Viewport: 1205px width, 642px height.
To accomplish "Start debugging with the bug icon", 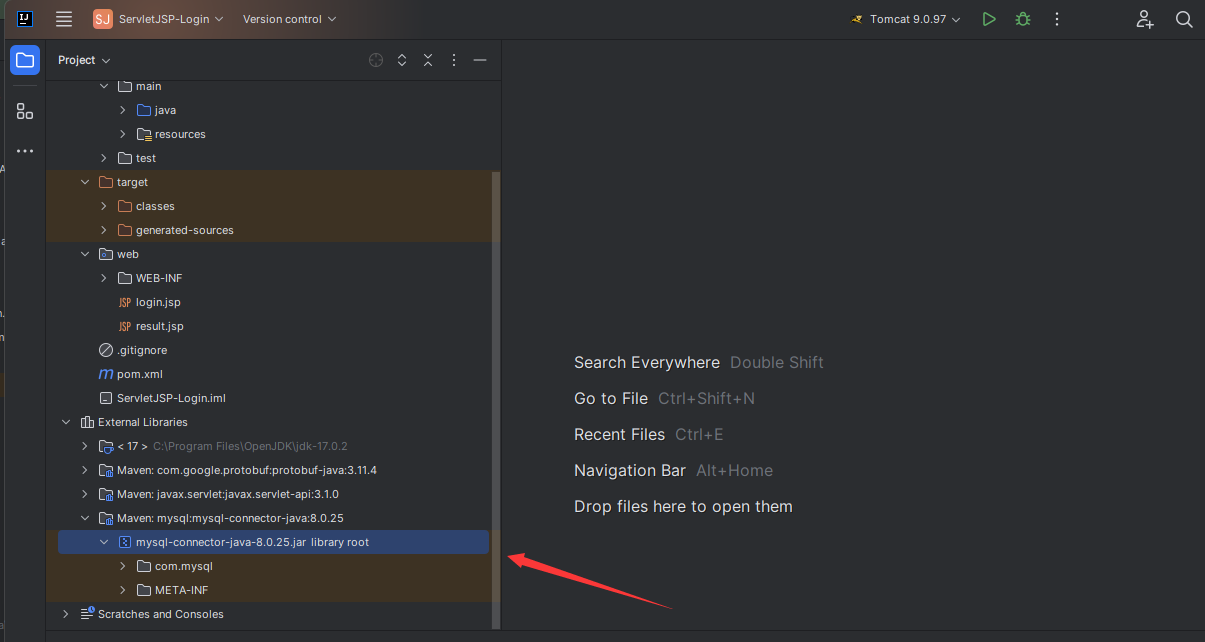I will pyautogui.click(x=1022, y=19).
